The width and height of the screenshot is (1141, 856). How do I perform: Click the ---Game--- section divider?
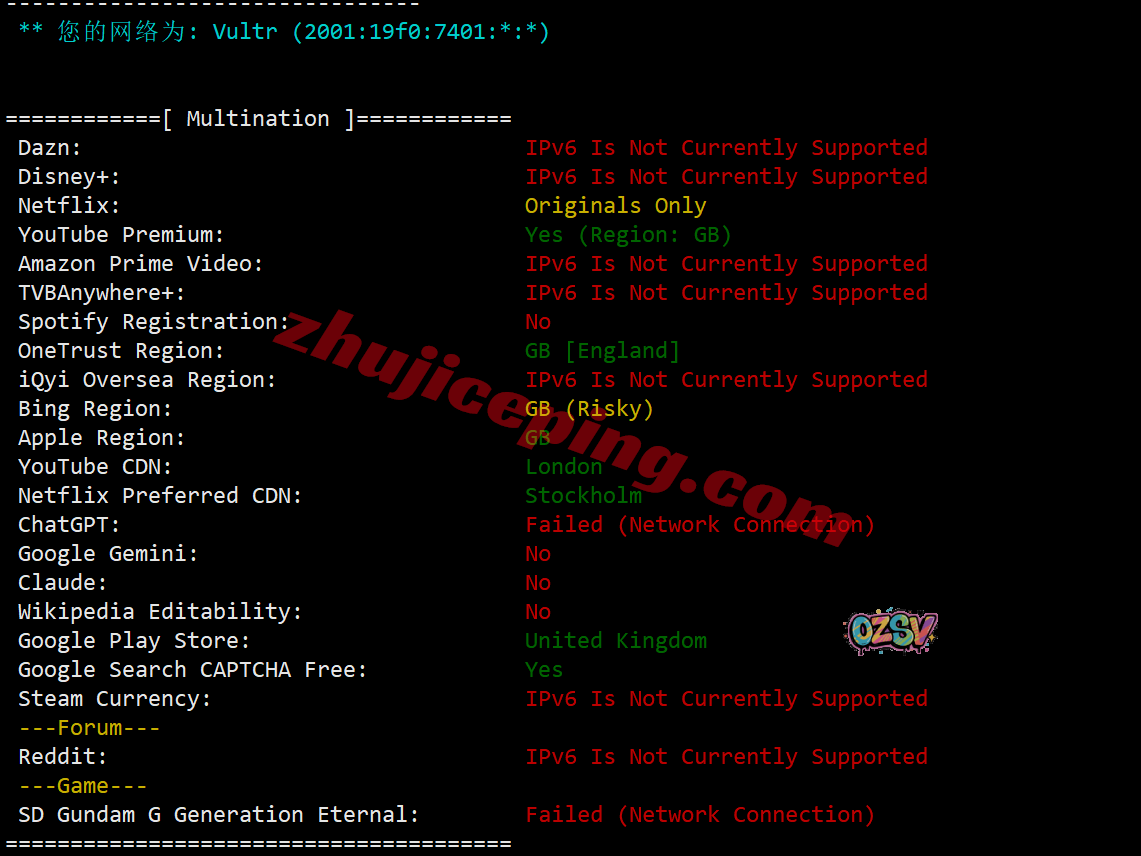(x=83, y=786)
